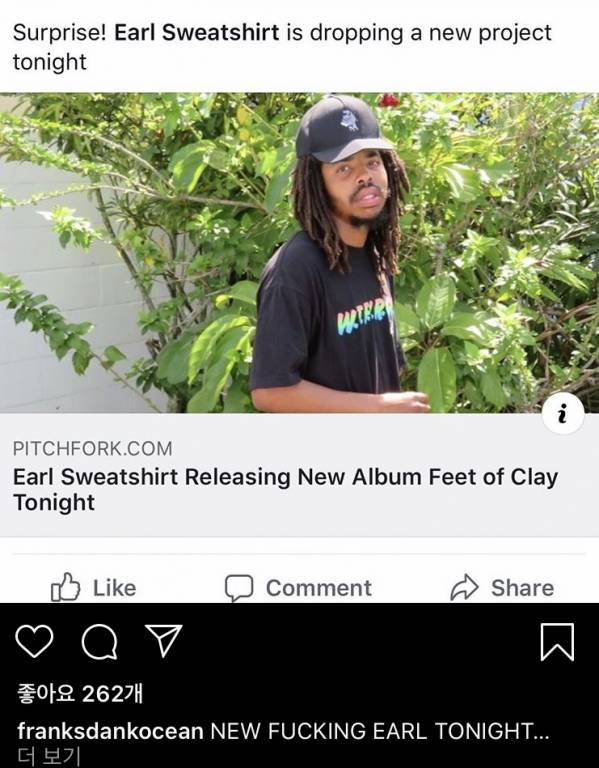Tap the Share label text
The width and height of the screenshot is (599, 768).
click(x=523, y=588)
